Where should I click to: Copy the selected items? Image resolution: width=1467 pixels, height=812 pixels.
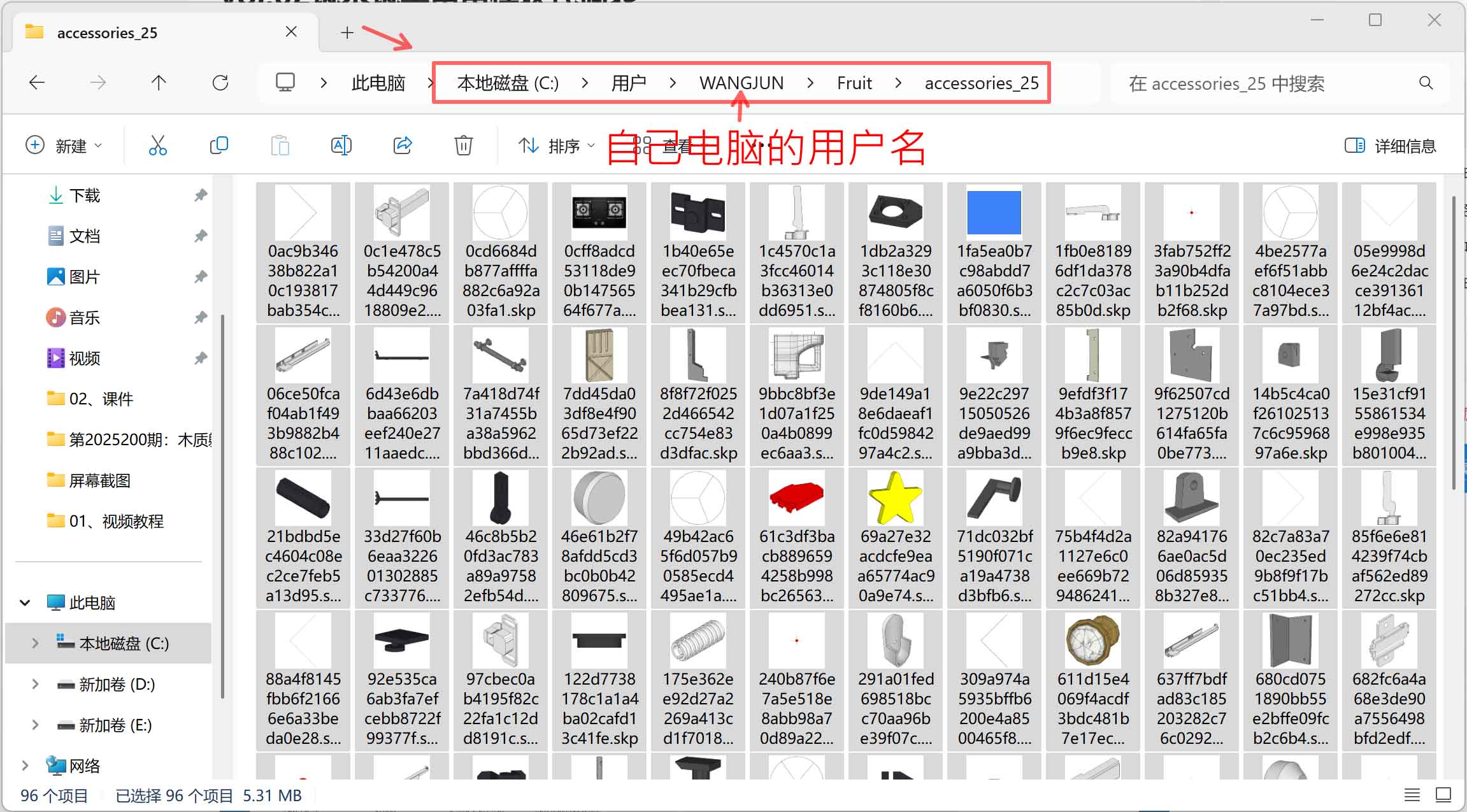(x=218, y=145)
